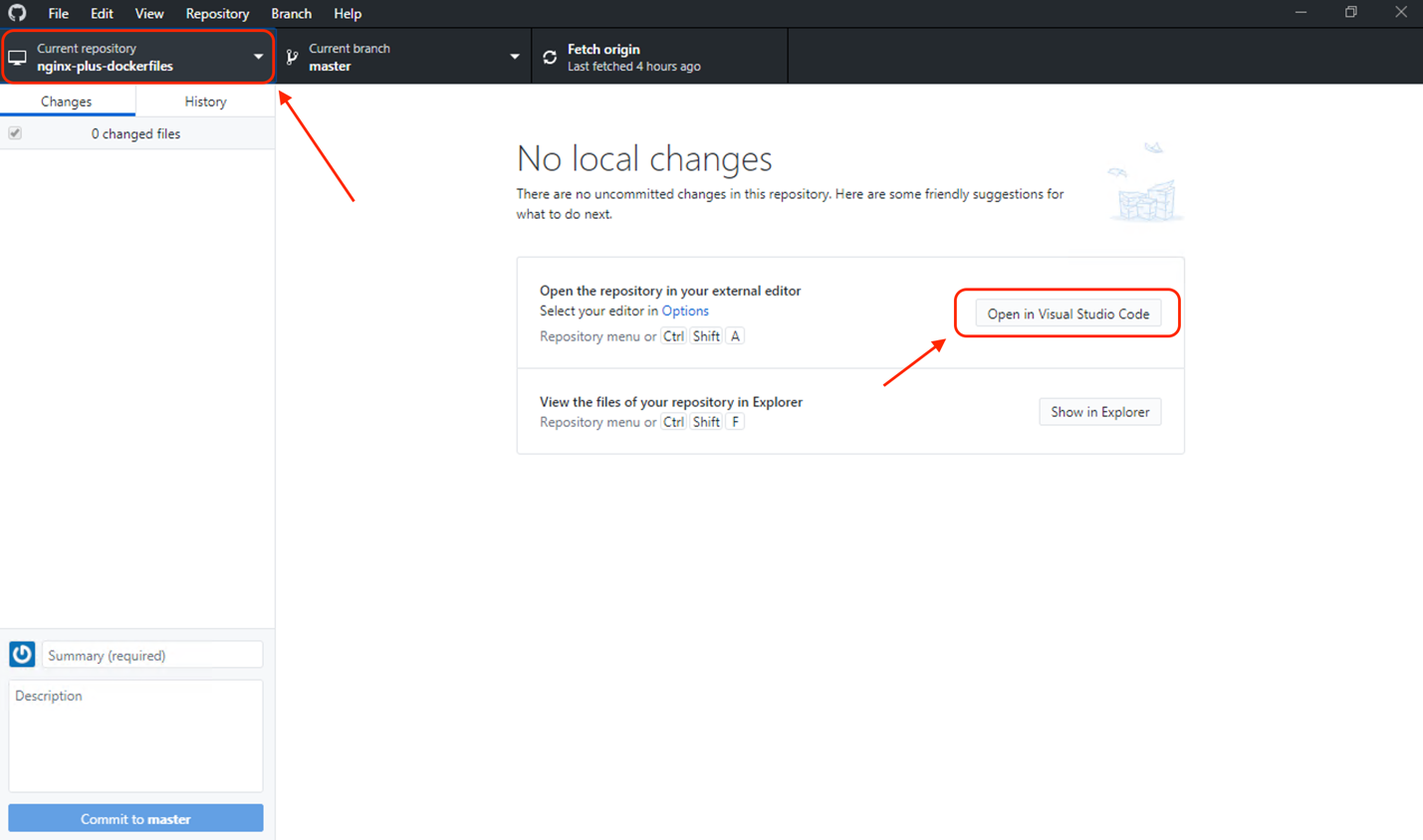The height and width of the screenshot is (840, 1423).
Task: Click the nginx-plus-dockerfiles repository name
Action: coord(105,67)
